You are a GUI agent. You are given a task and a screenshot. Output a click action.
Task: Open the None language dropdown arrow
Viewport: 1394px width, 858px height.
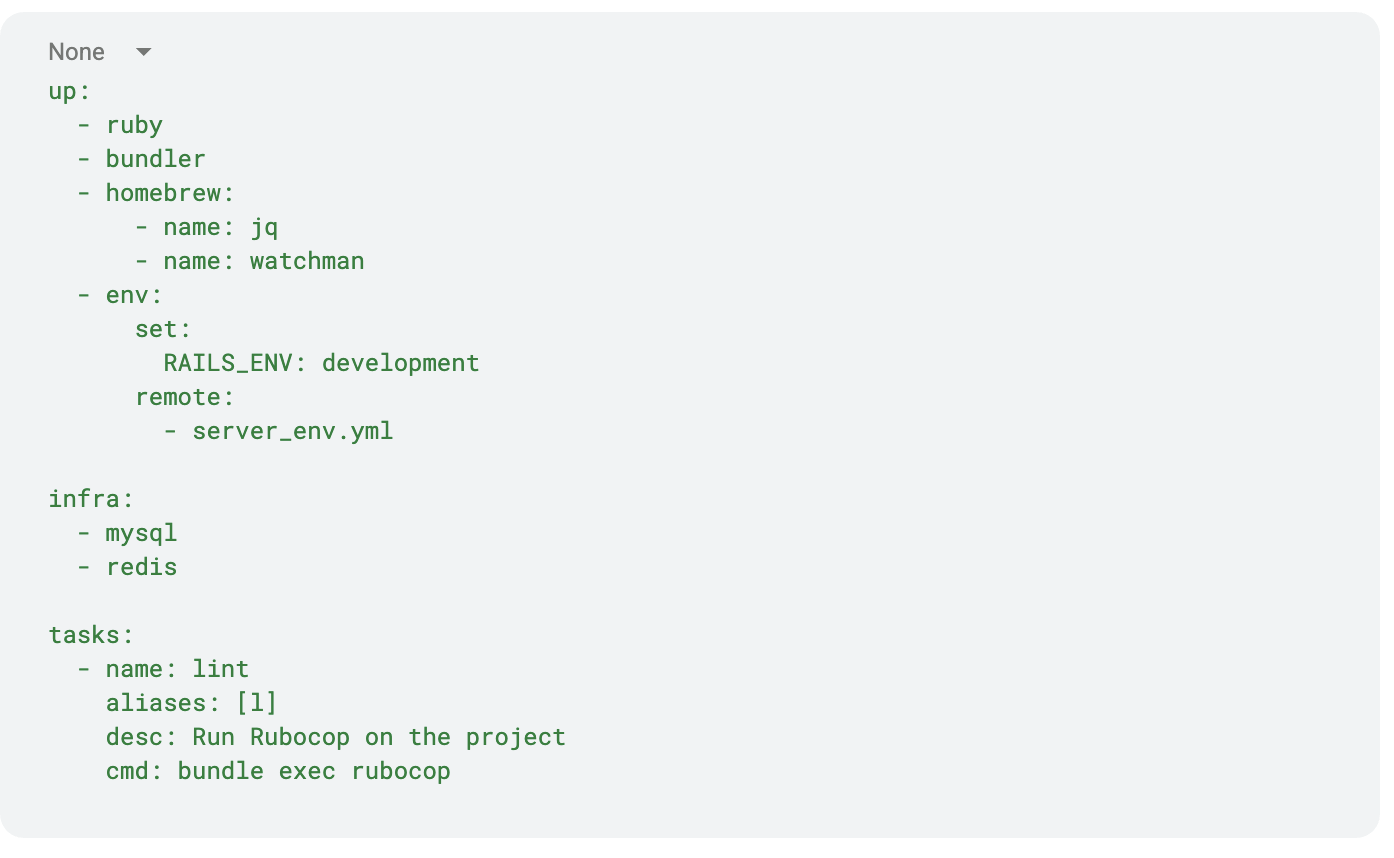[143, 52]
